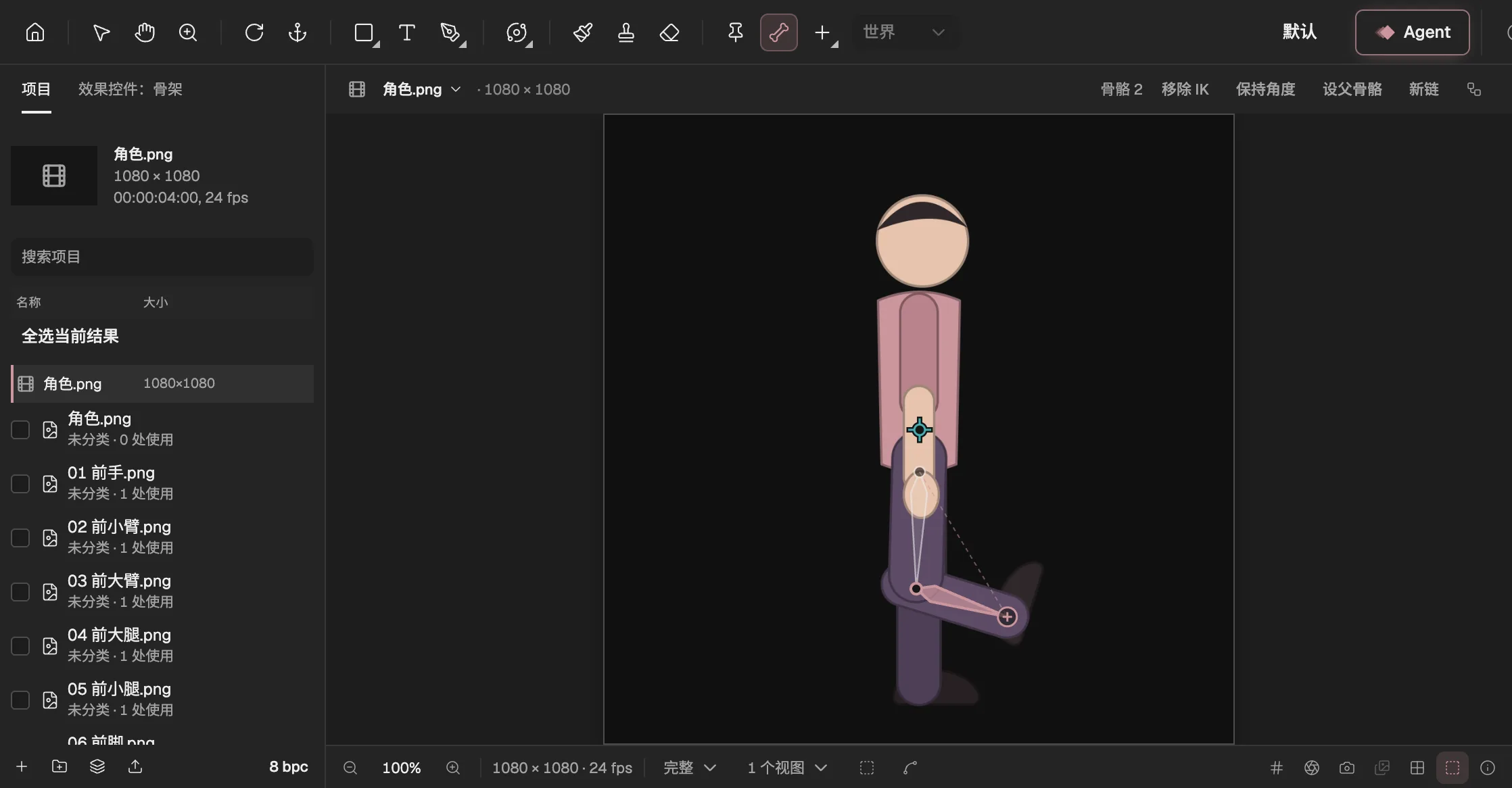Image resolution: width=1512 pixels, height=788 pixels.
Task: Click the zoom out magnifier icon
Action: [350, 768]
